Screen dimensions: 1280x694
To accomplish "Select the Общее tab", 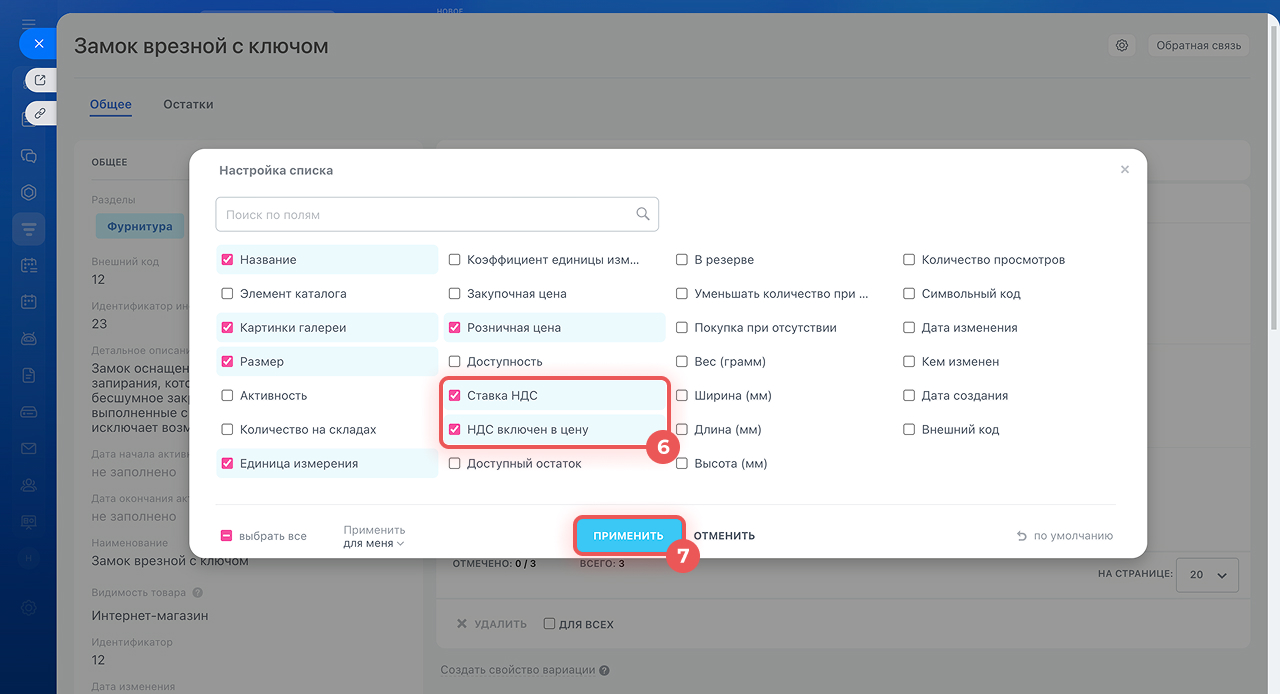I will (110, 104).
